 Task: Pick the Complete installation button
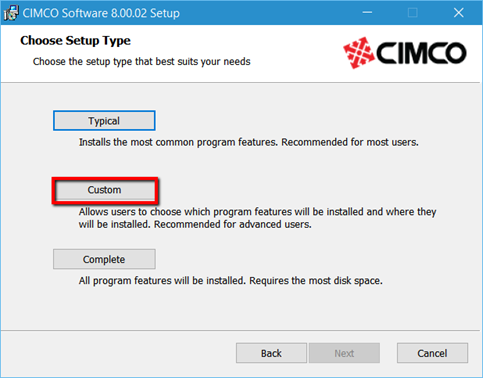point(104,259)
